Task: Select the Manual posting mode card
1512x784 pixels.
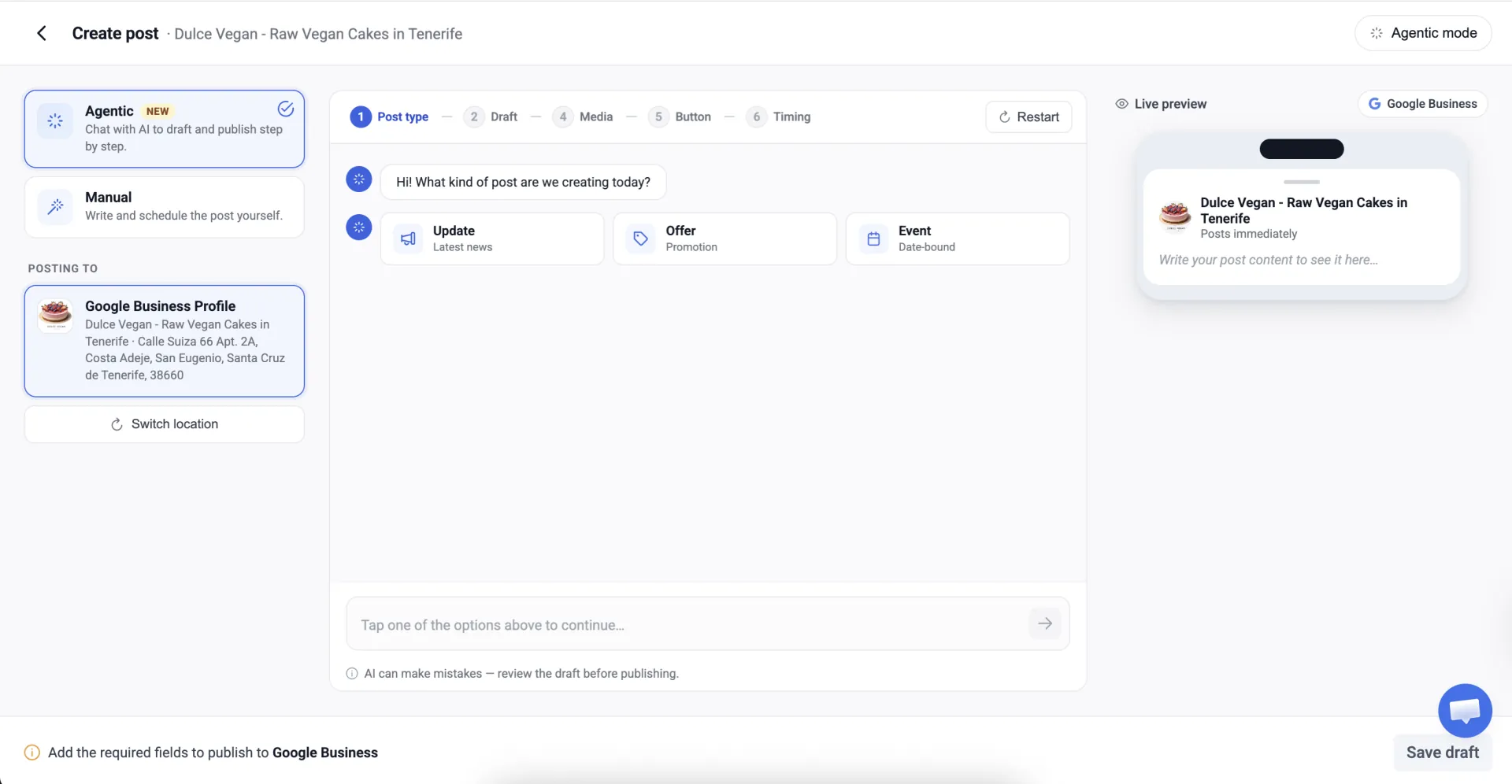Action: pyautogui.click(x=165, y=207)
